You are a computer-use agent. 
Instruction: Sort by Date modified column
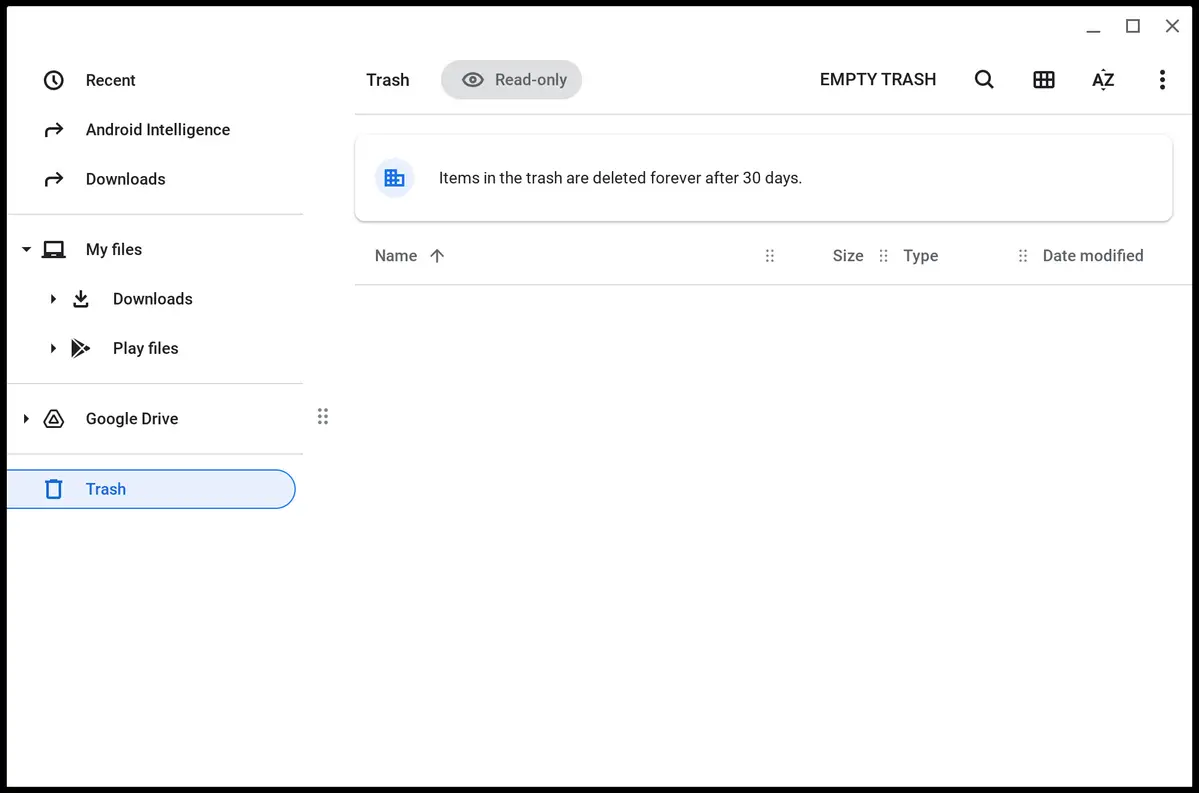coord(1092,256)
